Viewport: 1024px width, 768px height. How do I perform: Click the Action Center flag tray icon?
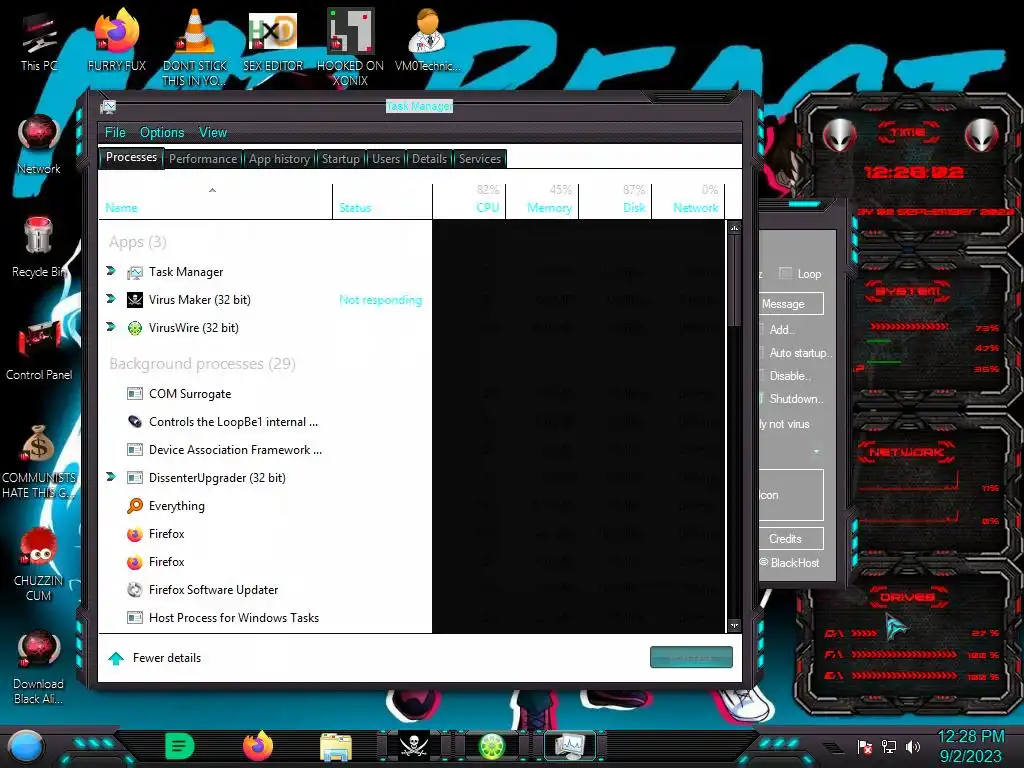(865, 746)
